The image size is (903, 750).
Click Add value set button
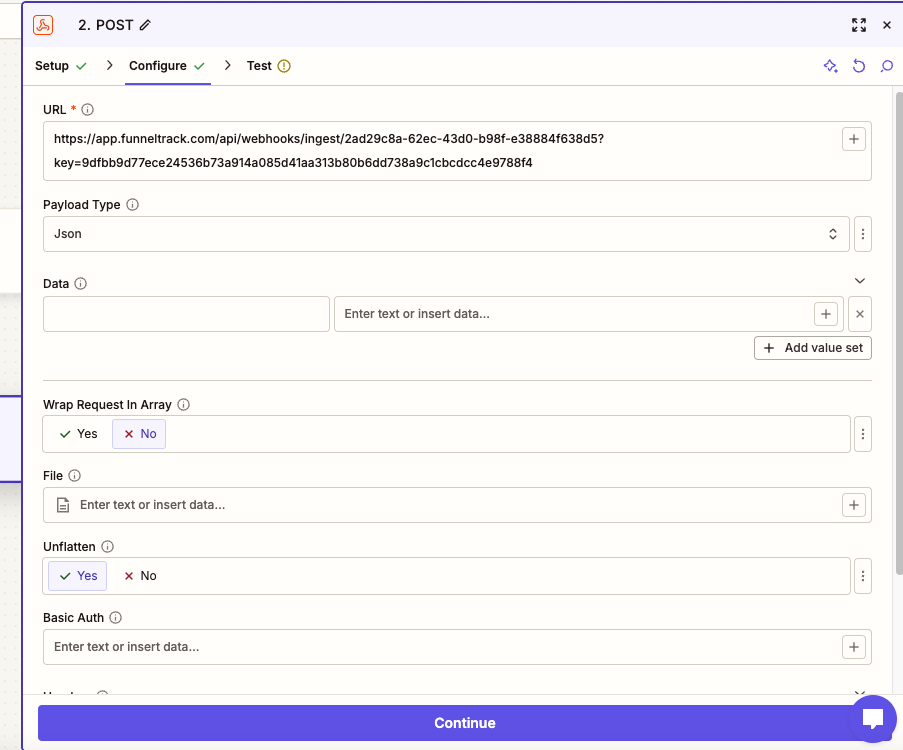coord(813,348)
